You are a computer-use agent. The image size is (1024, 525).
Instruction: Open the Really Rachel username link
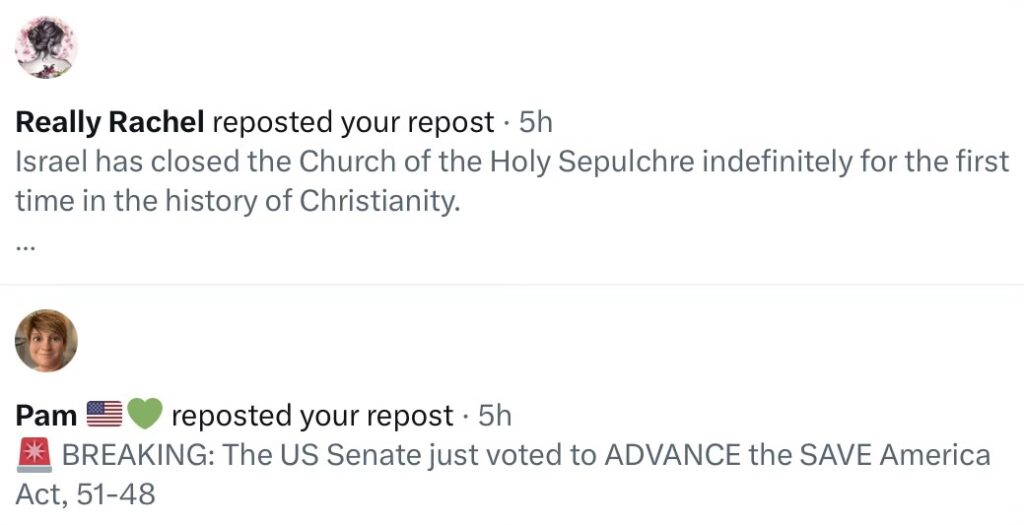pos(110,122)
